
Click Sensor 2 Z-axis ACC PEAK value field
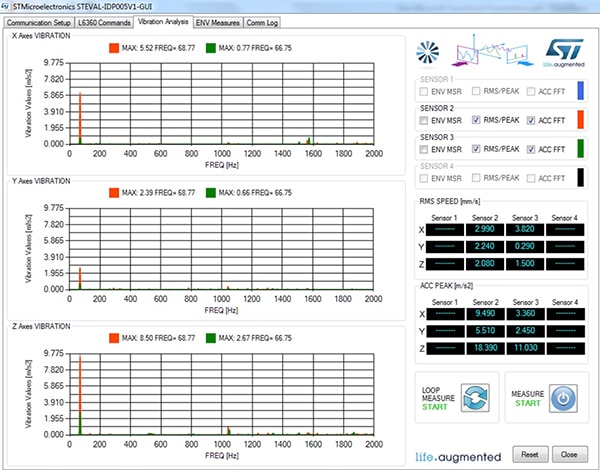(x=478, y=346)
